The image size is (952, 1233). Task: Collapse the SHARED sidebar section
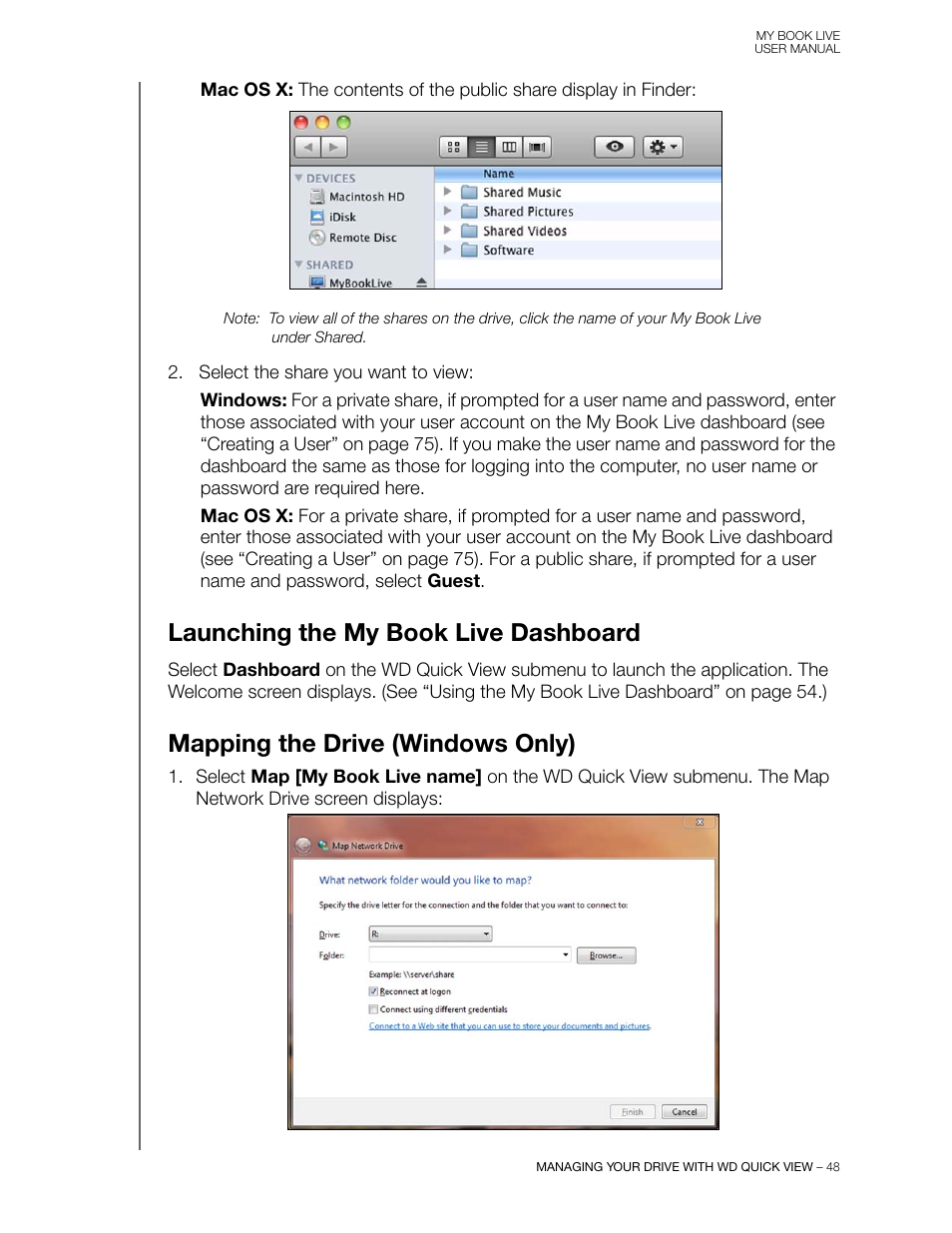(298, 265)
